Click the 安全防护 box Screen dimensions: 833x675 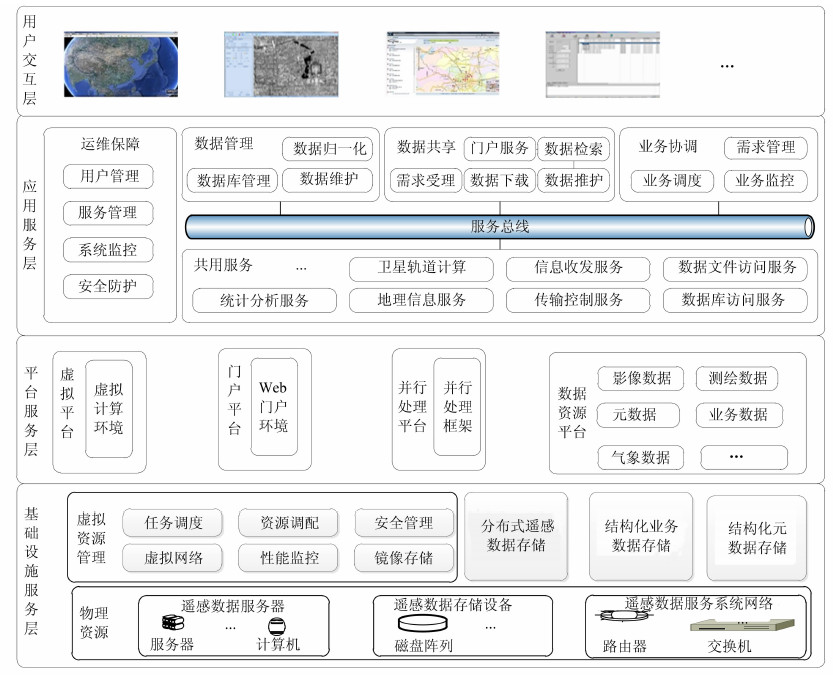click(x=108, y=287)
